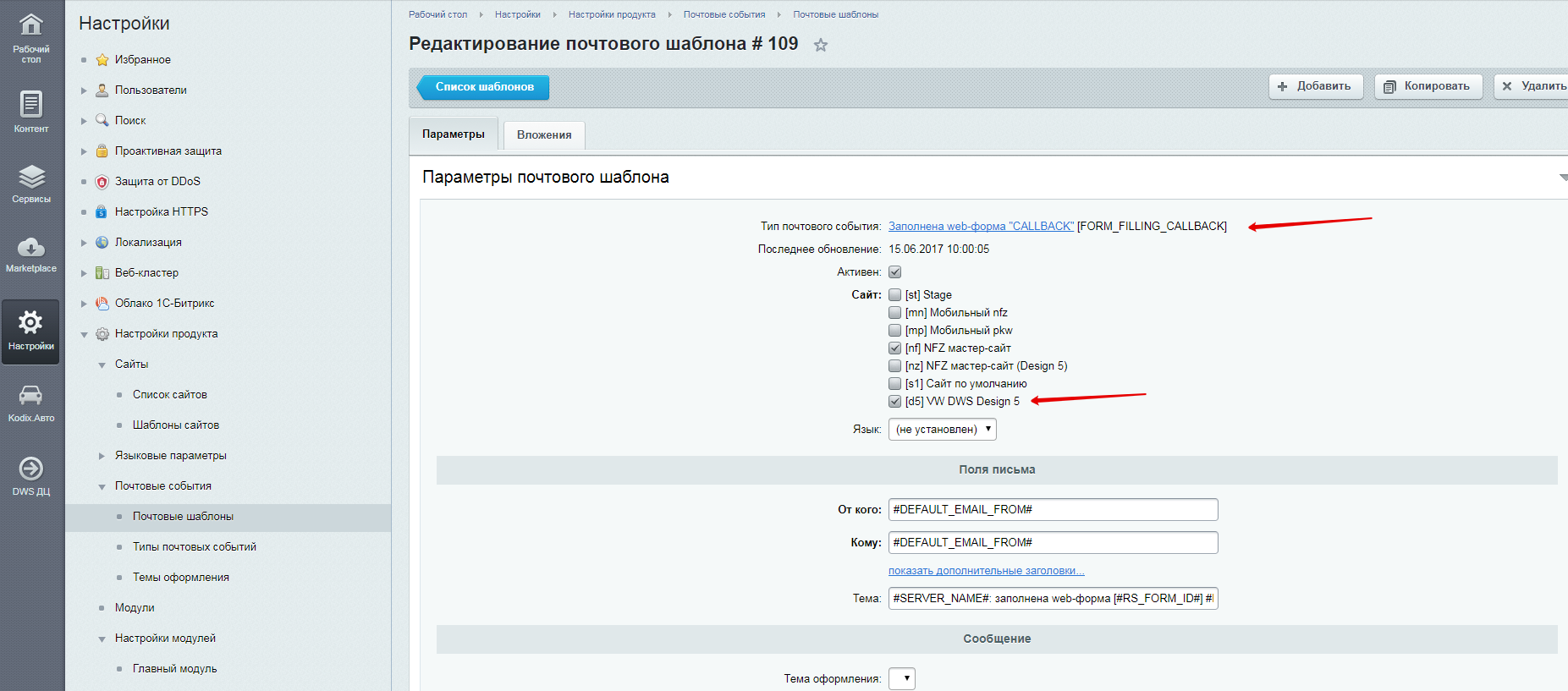The height and width of the screenshot is (691, 1568).
Task: Collapse the Почтовые события node arrow
Action: pos(102,486)
